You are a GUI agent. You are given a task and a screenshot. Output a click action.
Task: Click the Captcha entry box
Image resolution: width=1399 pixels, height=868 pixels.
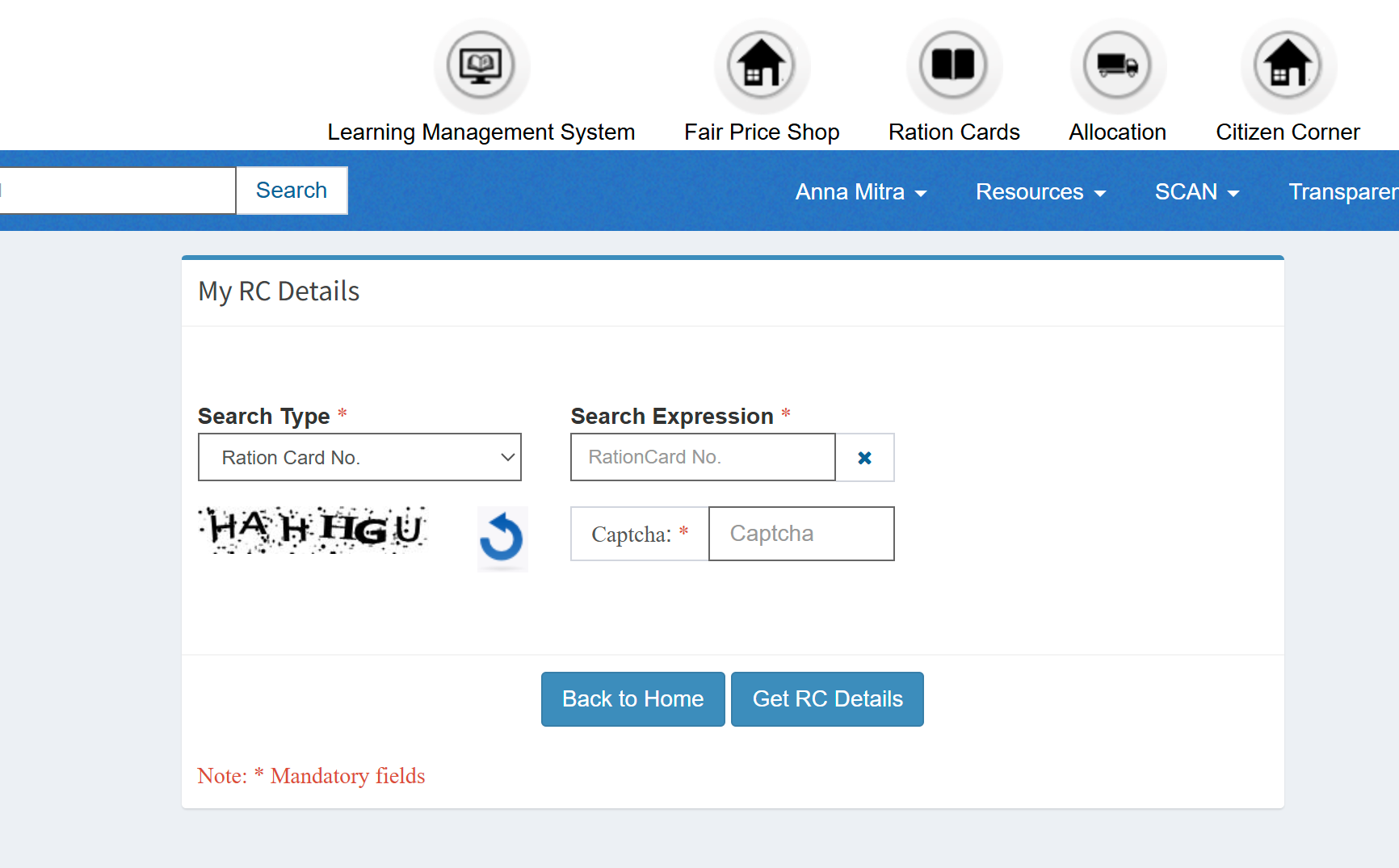[800, 534]
